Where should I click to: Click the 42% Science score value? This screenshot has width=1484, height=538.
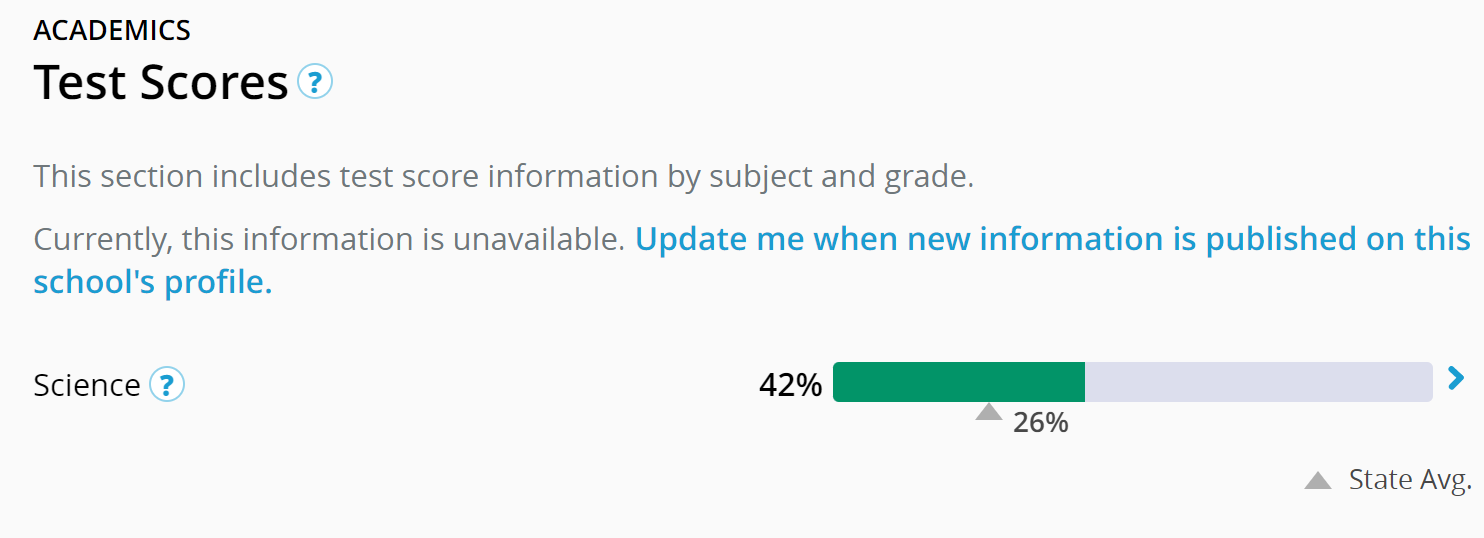(x=790, y=385)
